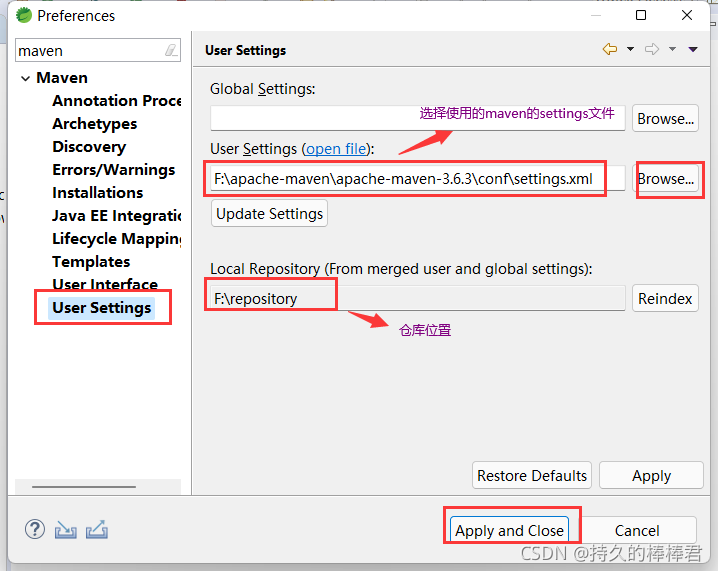Open the forward history dropdown arrow
This screenshot has height=571, width=718.
click(672, 49)
